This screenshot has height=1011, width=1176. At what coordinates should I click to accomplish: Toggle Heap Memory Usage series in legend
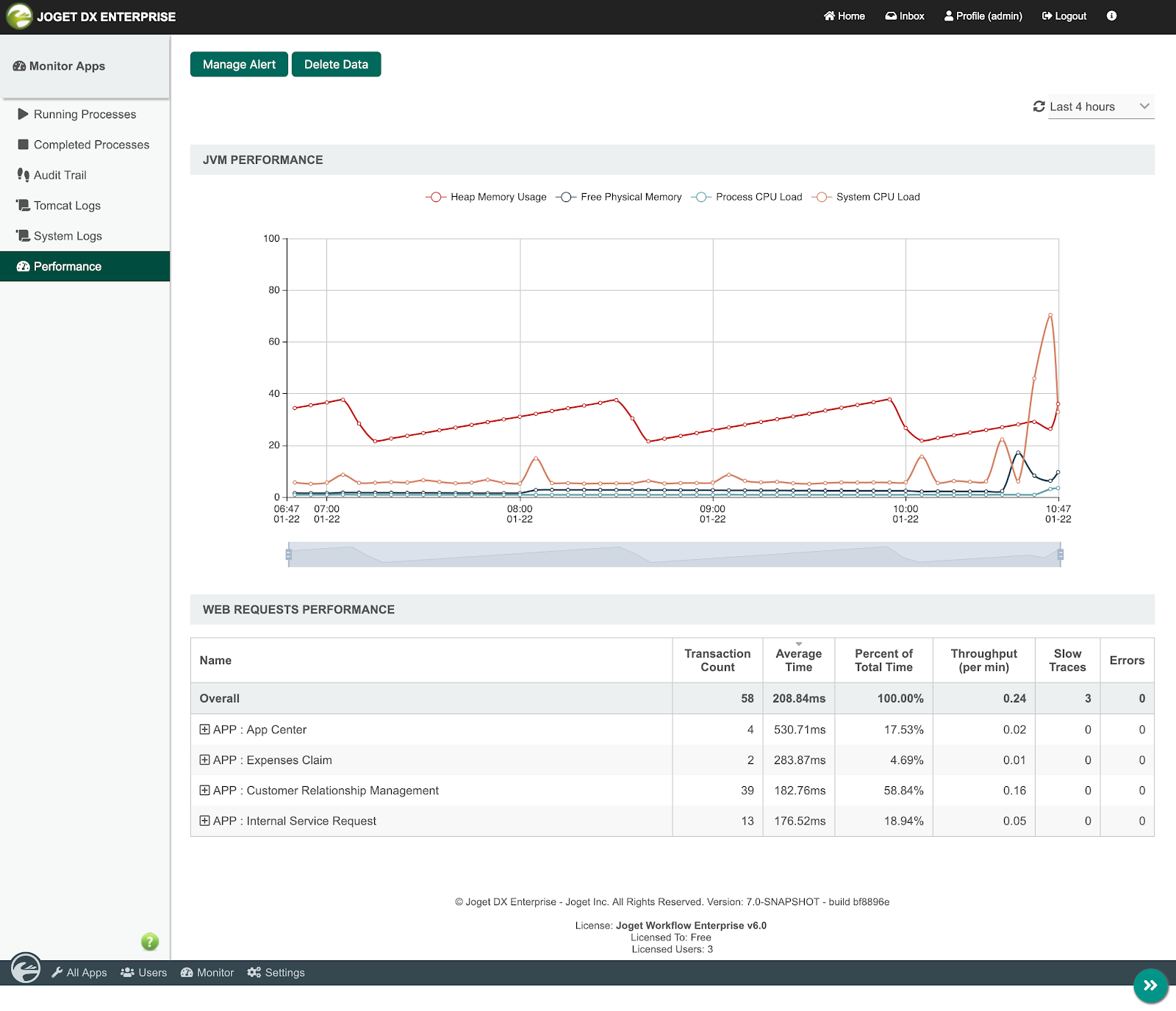487,197
